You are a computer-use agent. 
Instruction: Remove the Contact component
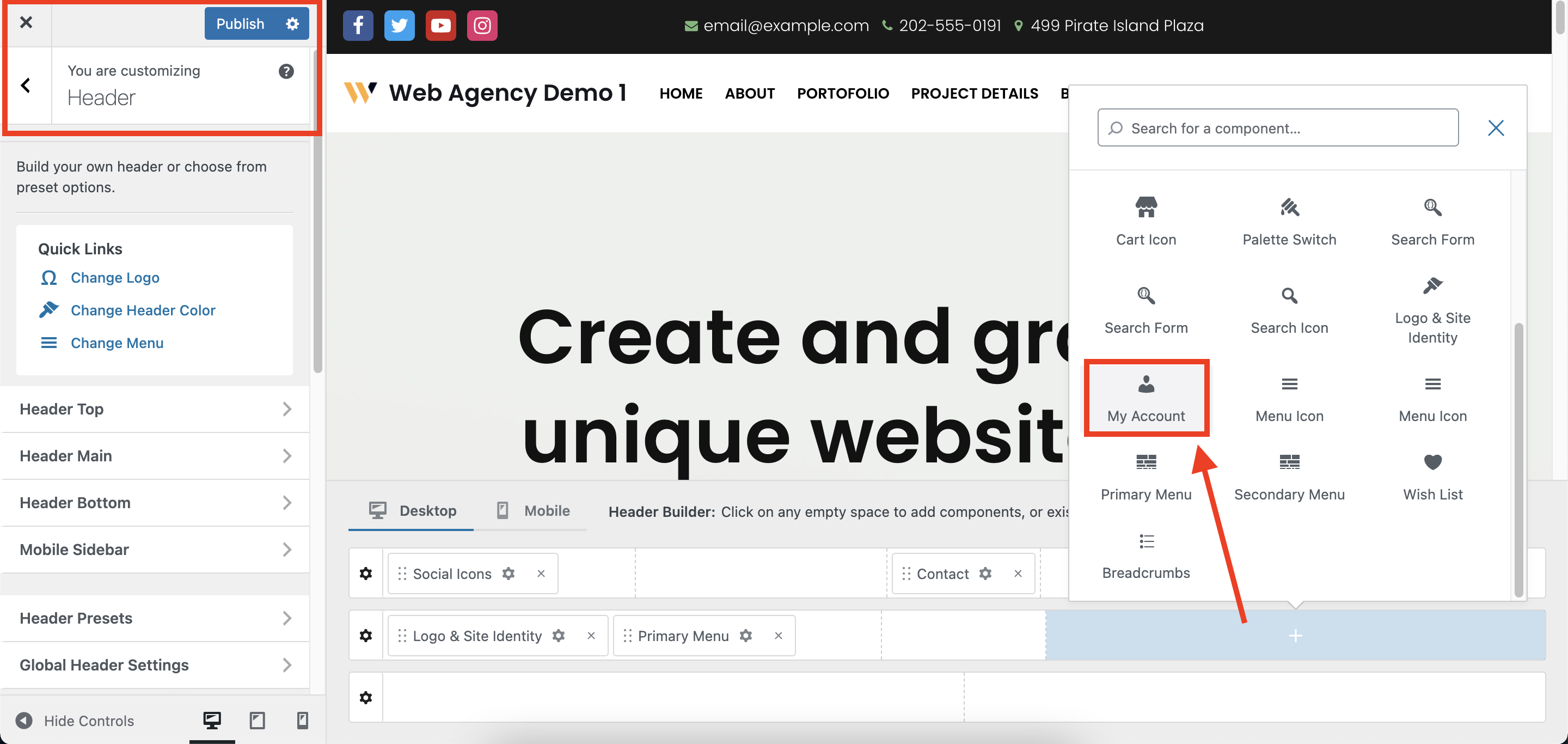point(1018,574)
